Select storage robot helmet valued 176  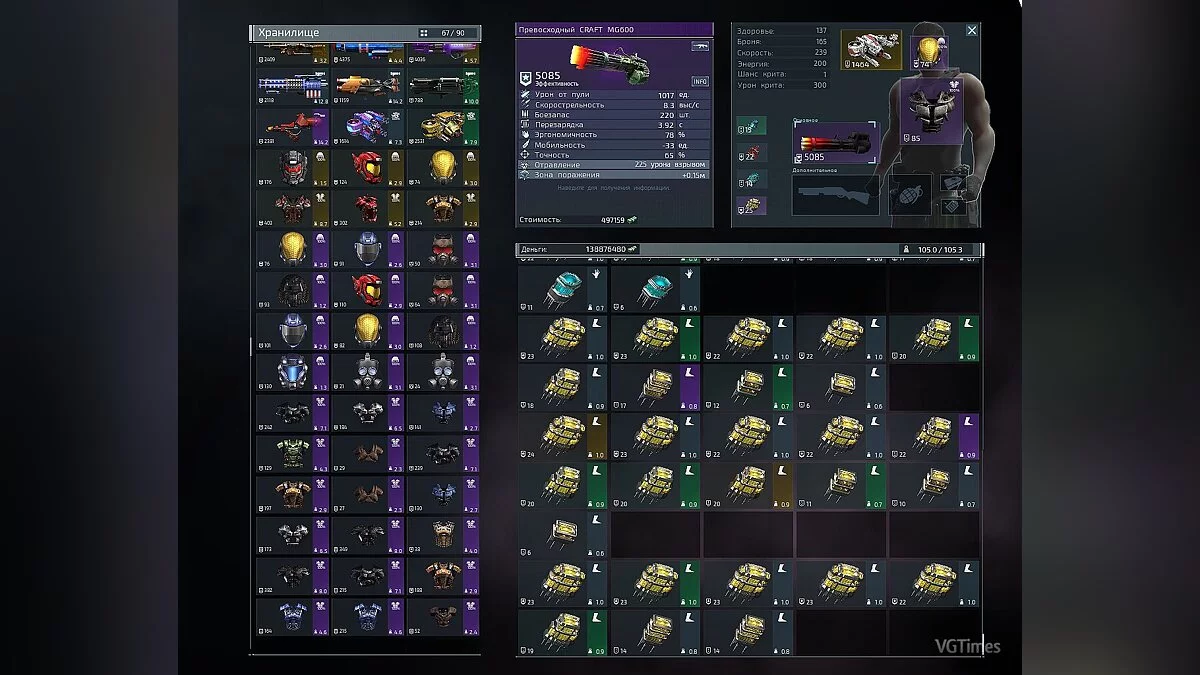pyautogui.click(x=292, y=168)
